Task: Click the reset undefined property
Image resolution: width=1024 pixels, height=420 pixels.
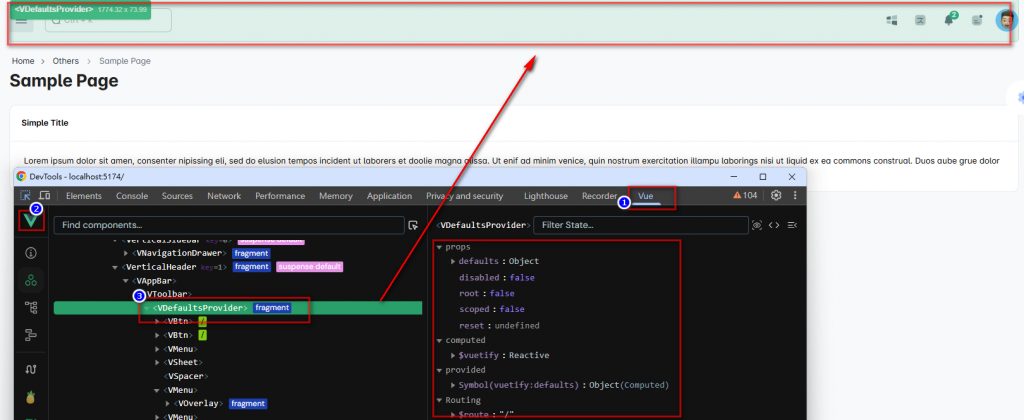Action: click(x=499, y=325)
